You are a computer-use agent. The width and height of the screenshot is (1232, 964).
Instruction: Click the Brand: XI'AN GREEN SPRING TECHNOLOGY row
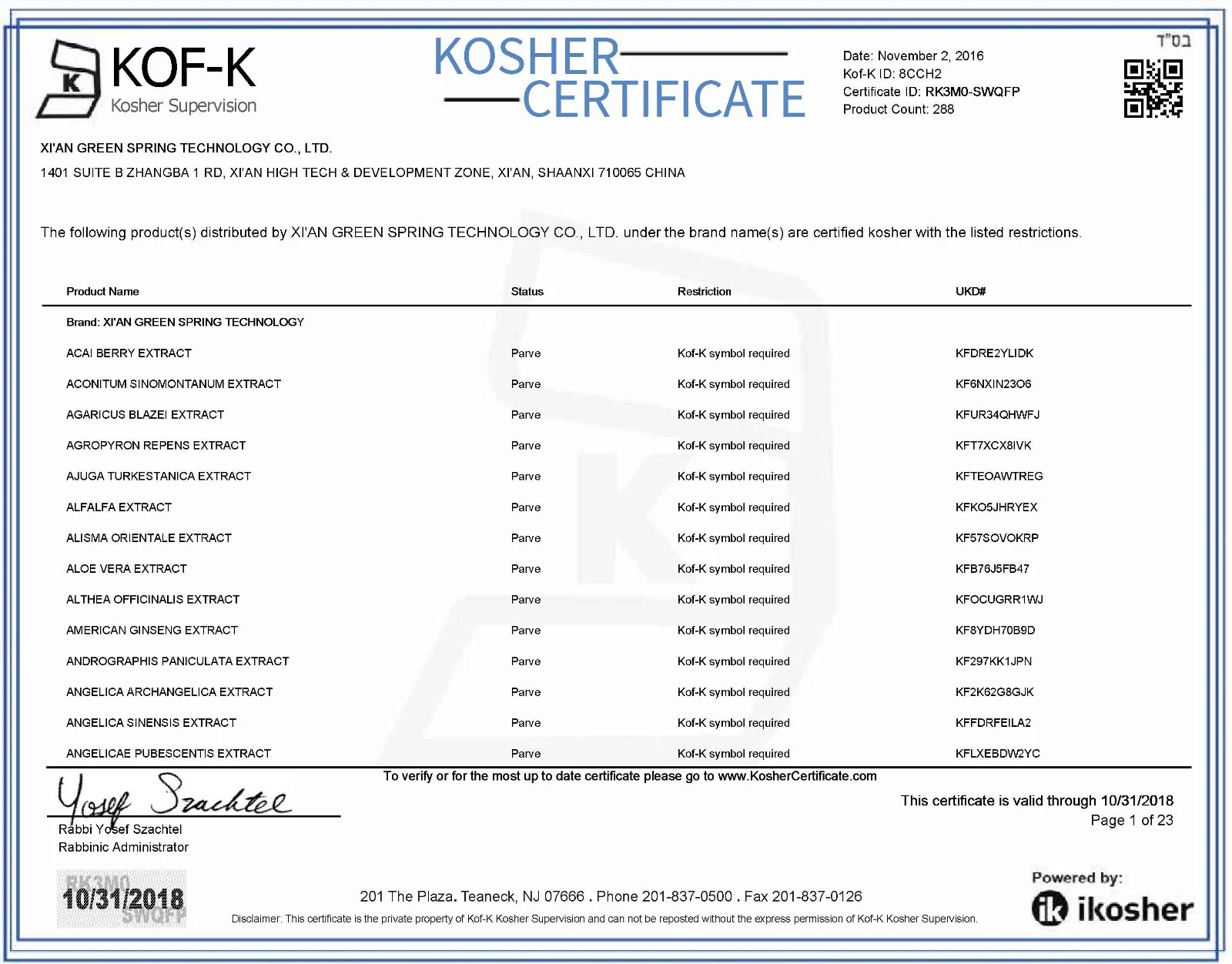click(x=185, y=322)
